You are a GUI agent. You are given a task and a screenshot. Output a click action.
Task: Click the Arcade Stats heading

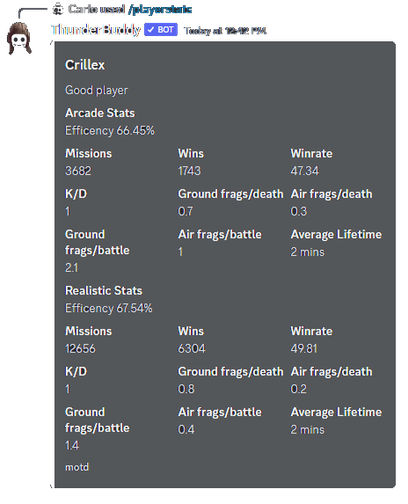click(x=100, y=113)
